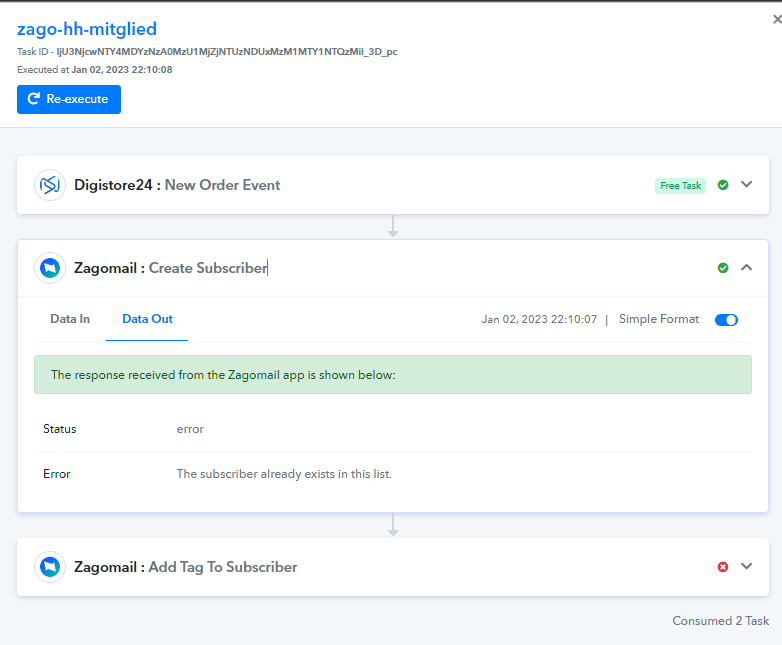Viewport: 782px width, 645px height.
Task: Switch to the Data In tab
Action: [x=70, y=319]
